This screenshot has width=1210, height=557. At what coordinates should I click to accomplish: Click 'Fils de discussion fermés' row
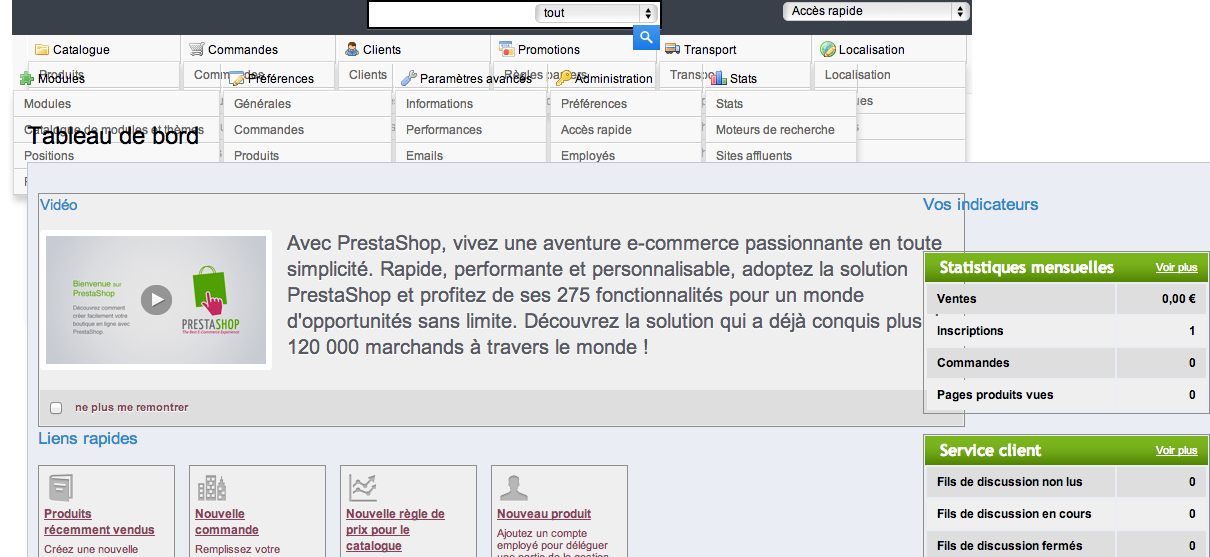(1067, 546)
